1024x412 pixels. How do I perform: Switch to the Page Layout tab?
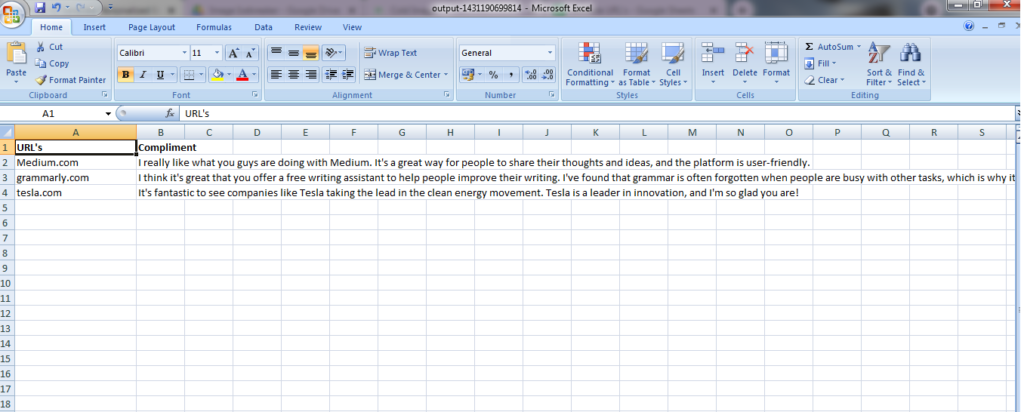152,27
